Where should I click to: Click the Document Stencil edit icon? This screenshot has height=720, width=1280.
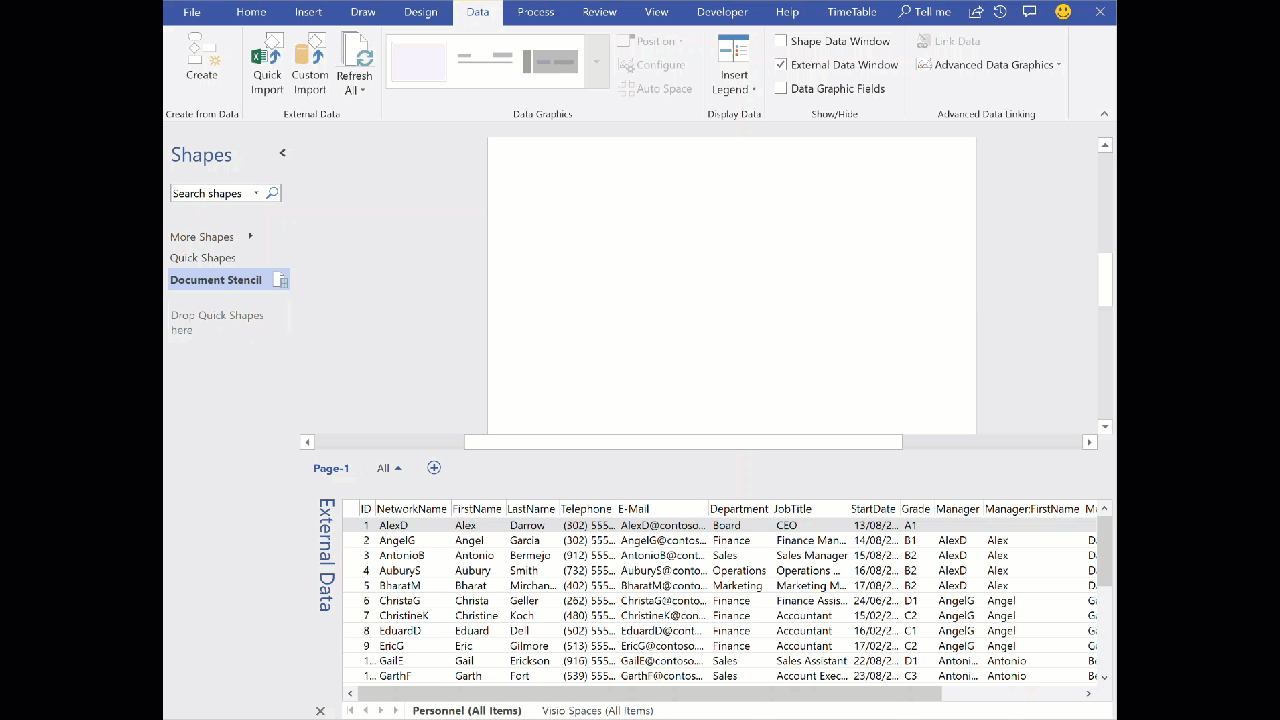[281, 280]
